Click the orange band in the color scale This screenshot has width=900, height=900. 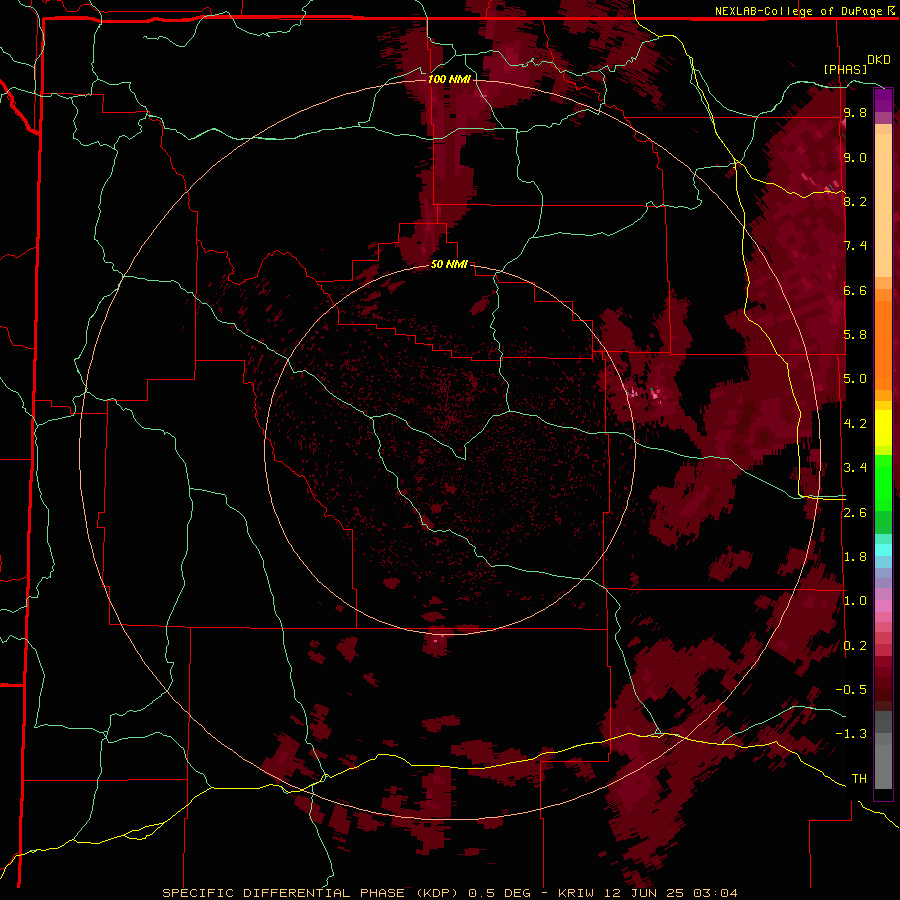(x=883, y=346)
